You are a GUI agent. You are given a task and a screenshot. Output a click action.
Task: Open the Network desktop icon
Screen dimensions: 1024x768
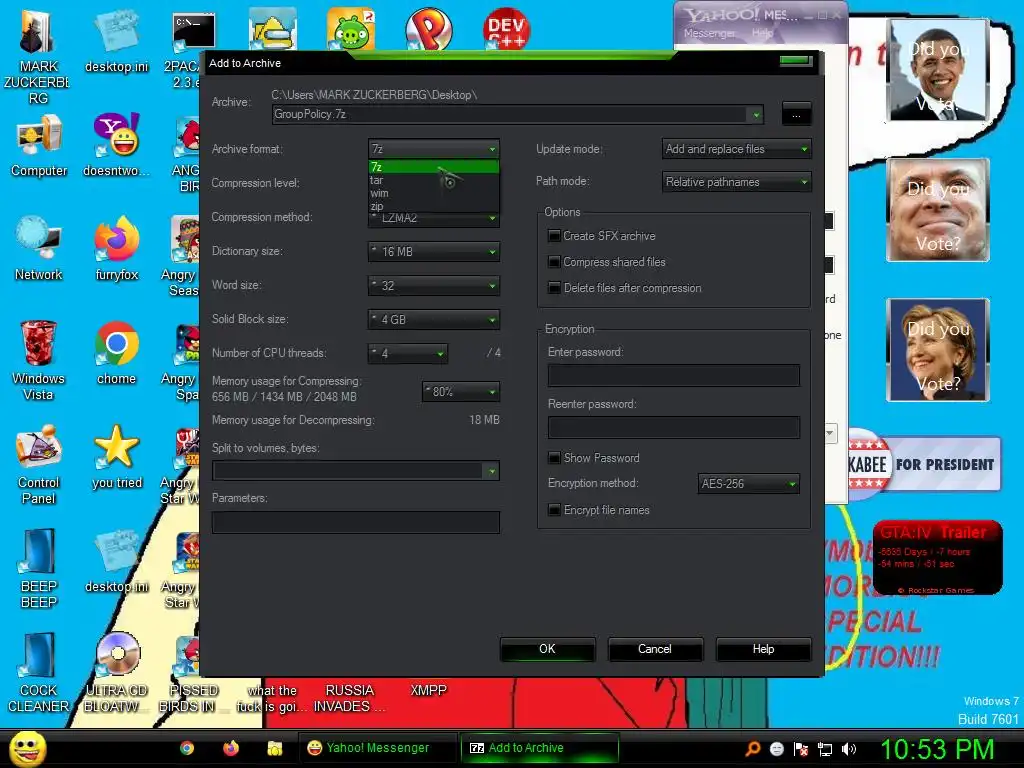coord(39,249)
